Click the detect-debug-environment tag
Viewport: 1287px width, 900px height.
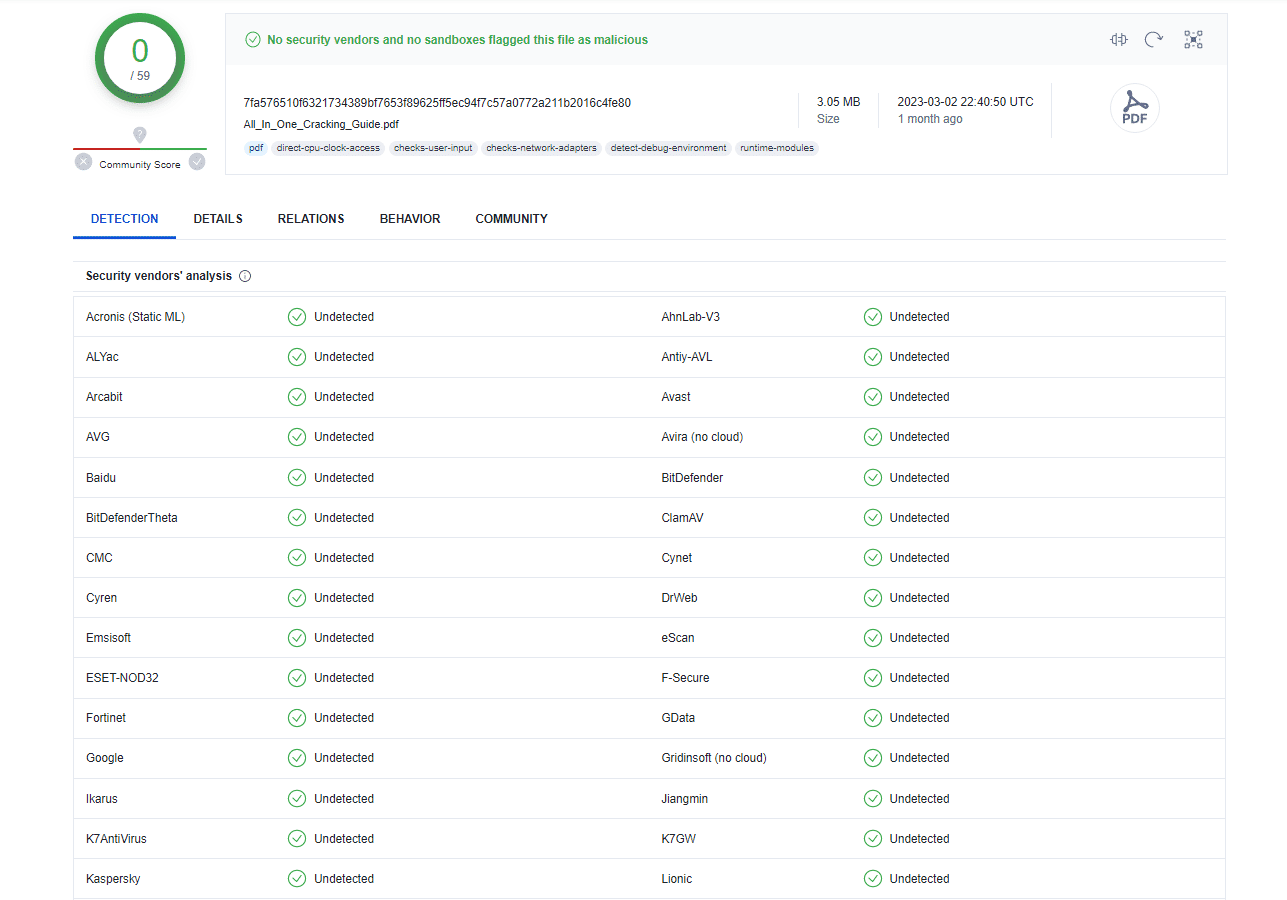coord(669,148)
